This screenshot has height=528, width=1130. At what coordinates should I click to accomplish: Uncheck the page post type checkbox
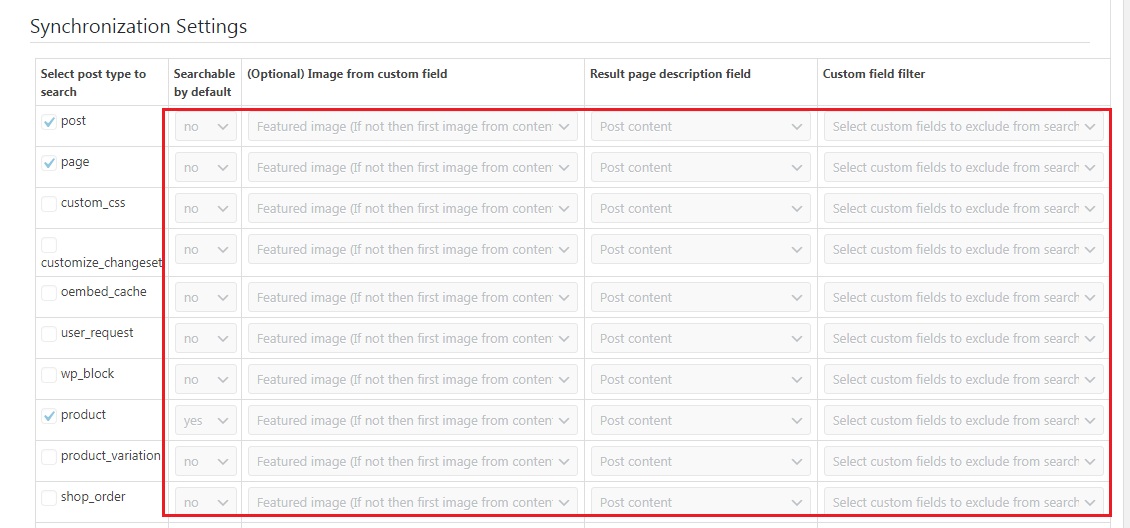coord(49,163)
